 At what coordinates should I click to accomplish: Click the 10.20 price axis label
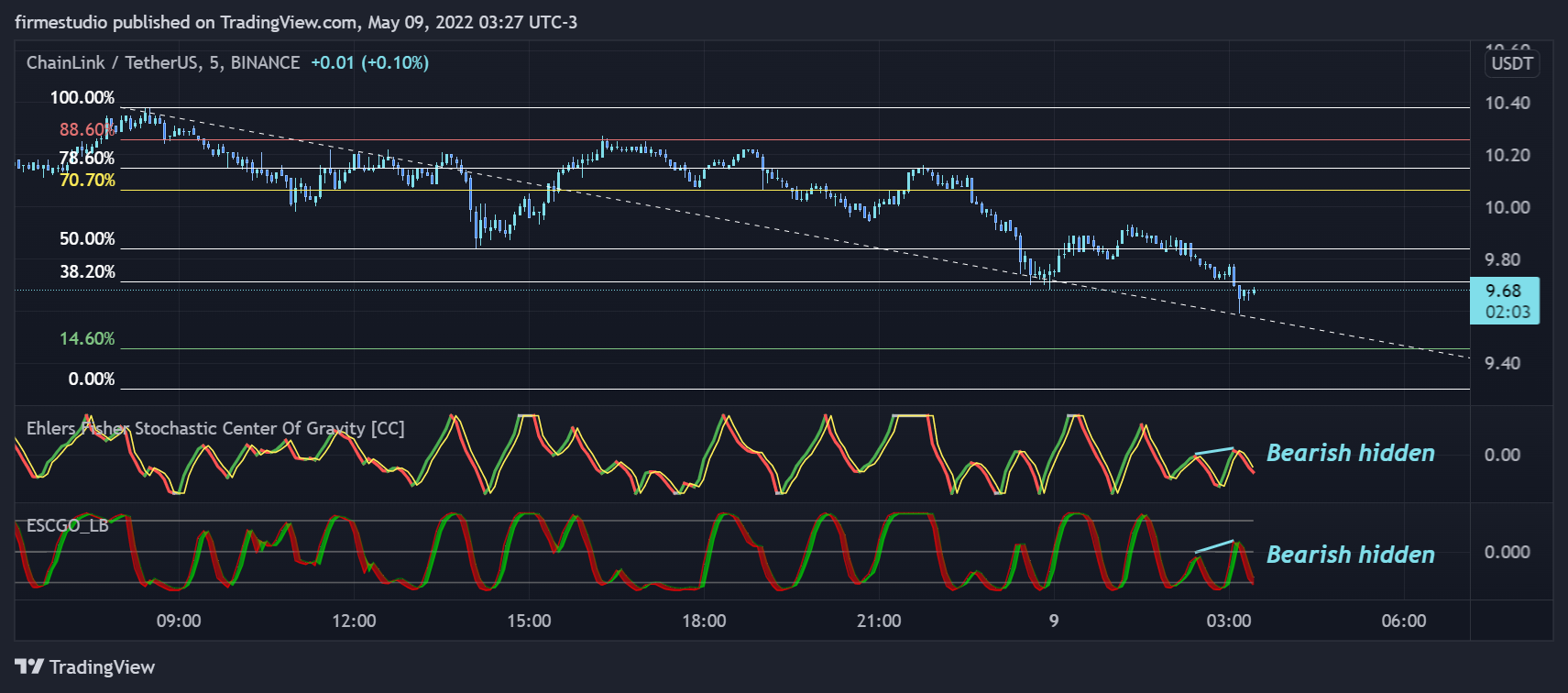pyautogui.click(x=1508, y=155)
